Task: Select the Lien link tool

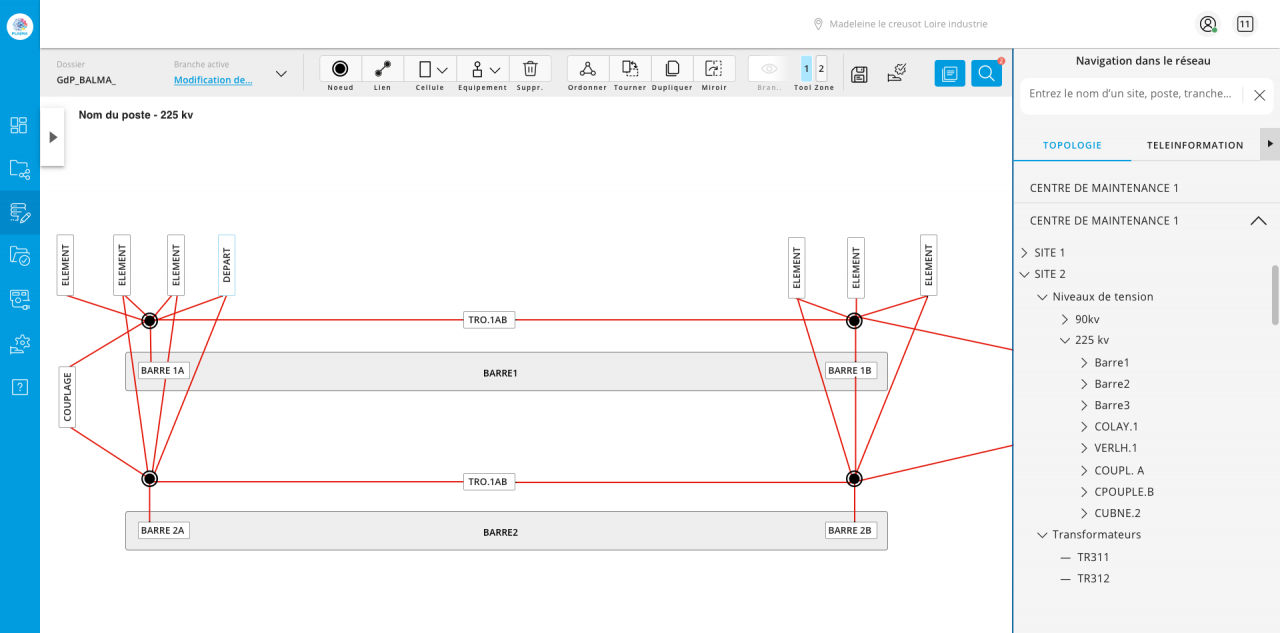Action: click(383, 69)
